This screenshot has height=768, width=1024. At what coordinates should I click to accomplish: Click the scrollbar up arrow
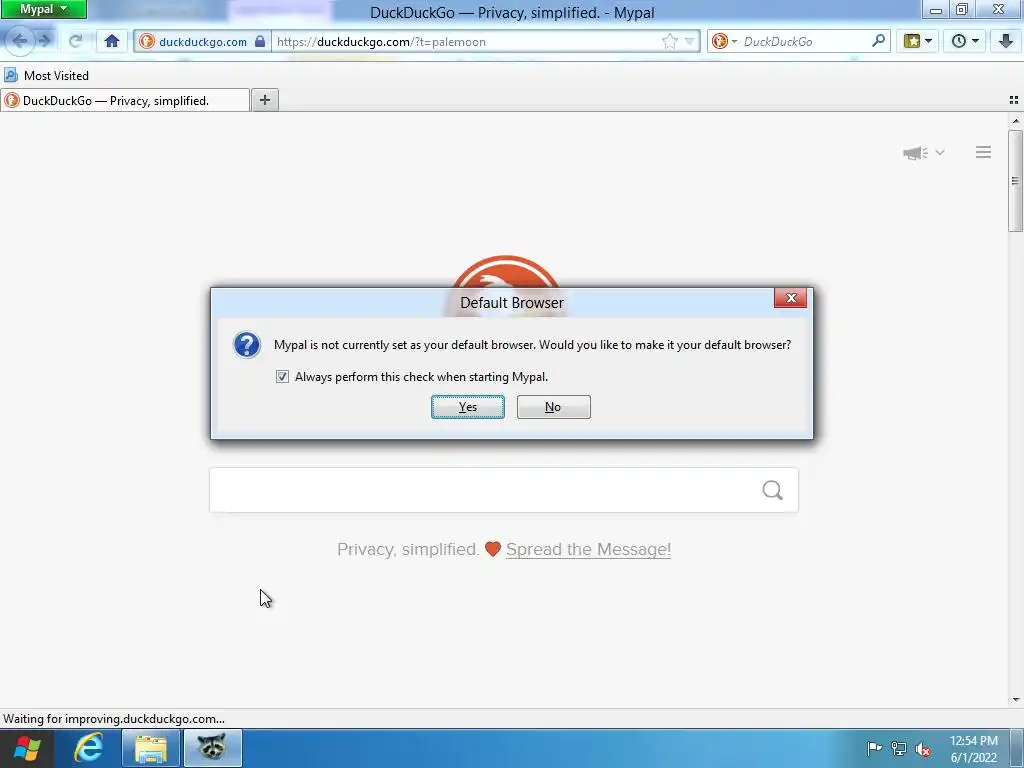[x=1016, y=121]
